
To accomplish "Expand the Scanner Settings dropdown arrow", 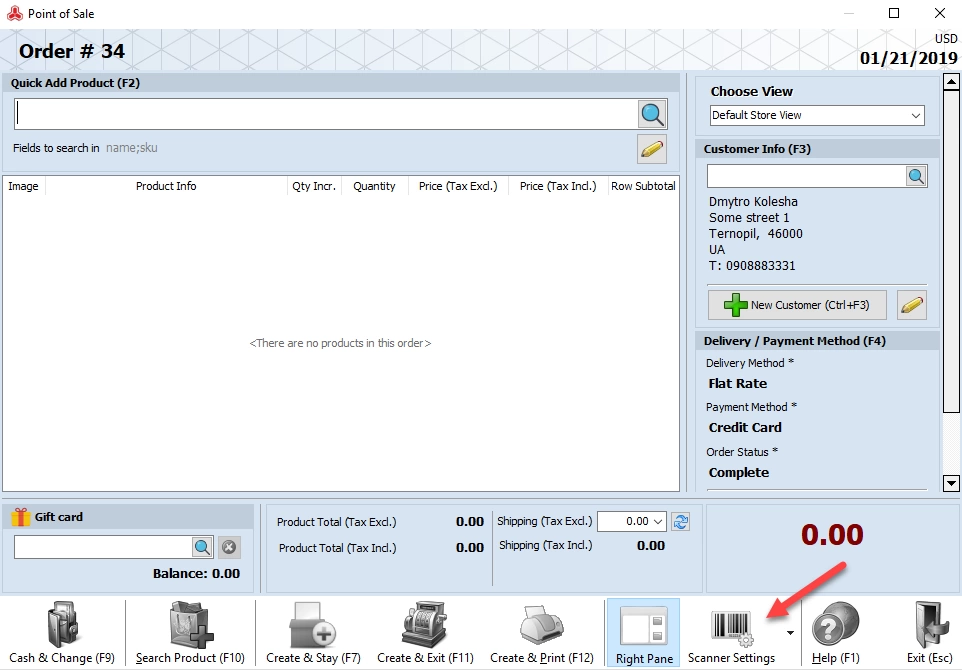I will (x=790, y=633).
